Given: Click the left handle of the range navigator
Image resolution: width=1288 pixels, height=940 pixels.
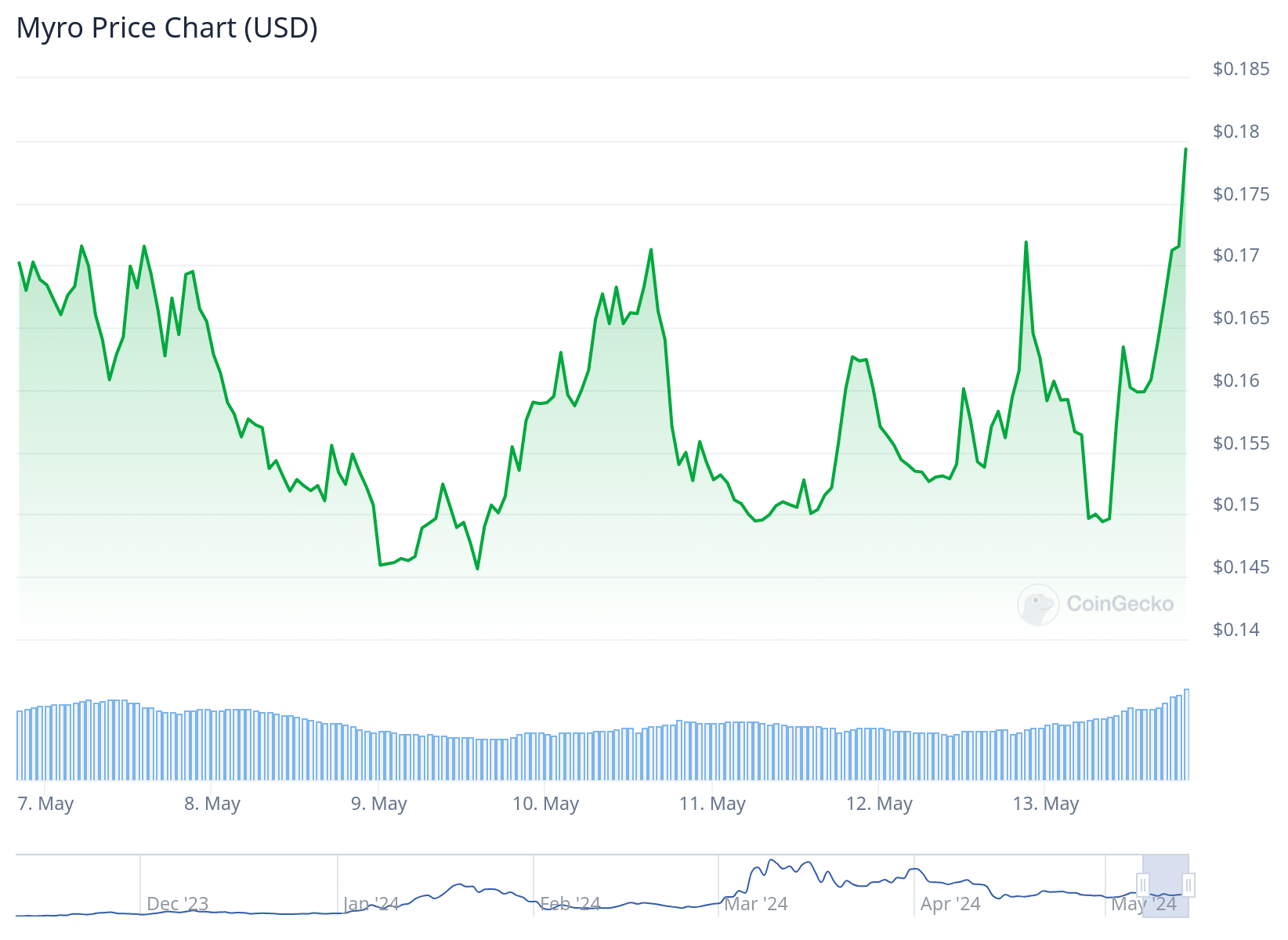Looking at the screenshot, I should point(1142,885).
